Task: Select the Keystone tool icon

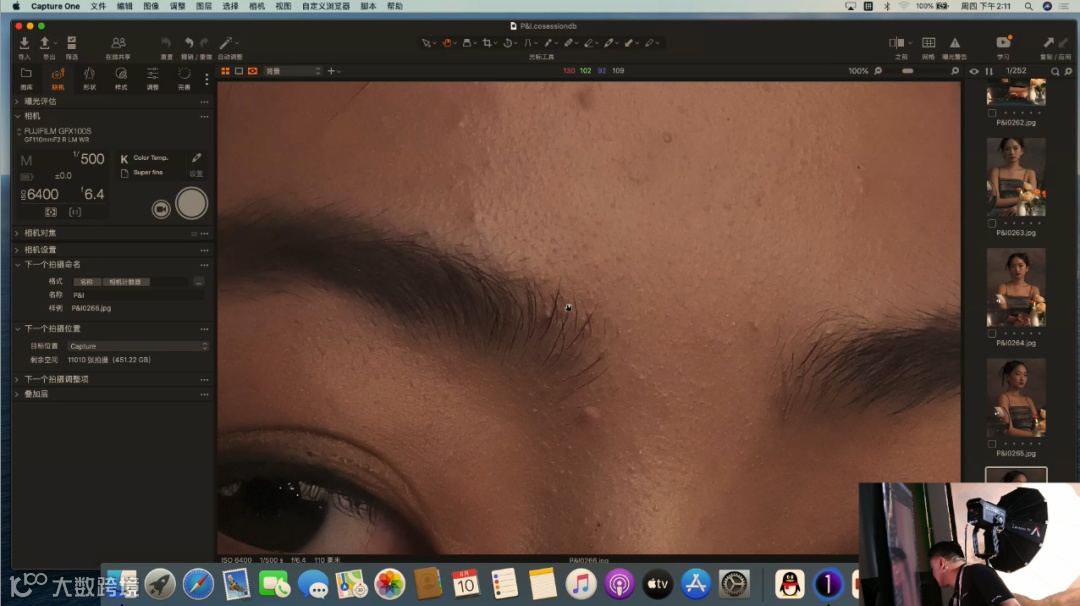Action: point(528,43)
